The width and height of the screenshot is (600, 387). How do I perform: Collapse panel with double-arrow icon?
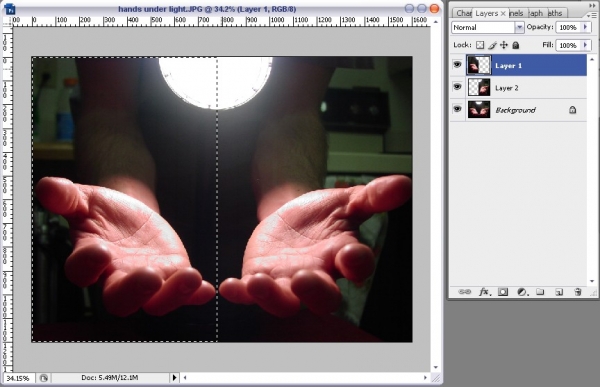pos(593,5)
